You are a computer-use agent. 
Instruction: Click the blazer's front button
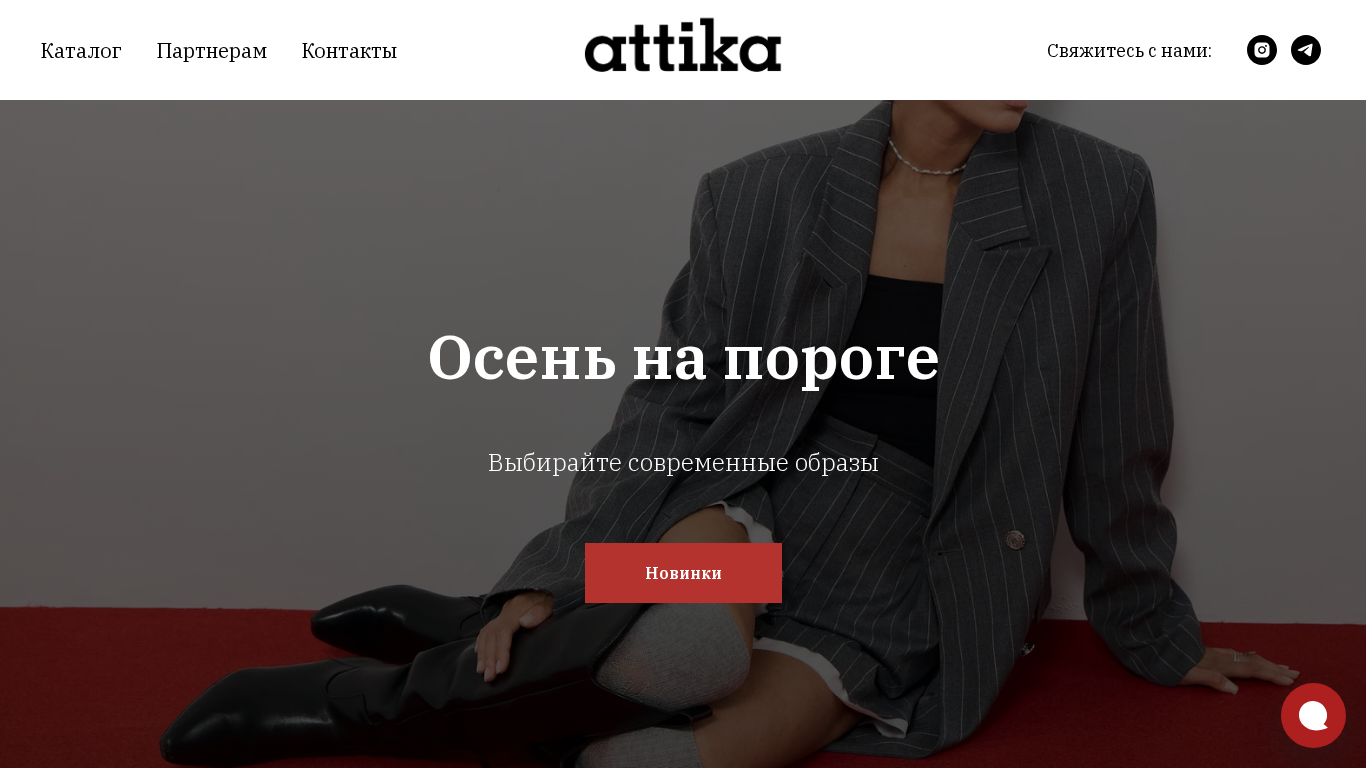coord(1015,540)
